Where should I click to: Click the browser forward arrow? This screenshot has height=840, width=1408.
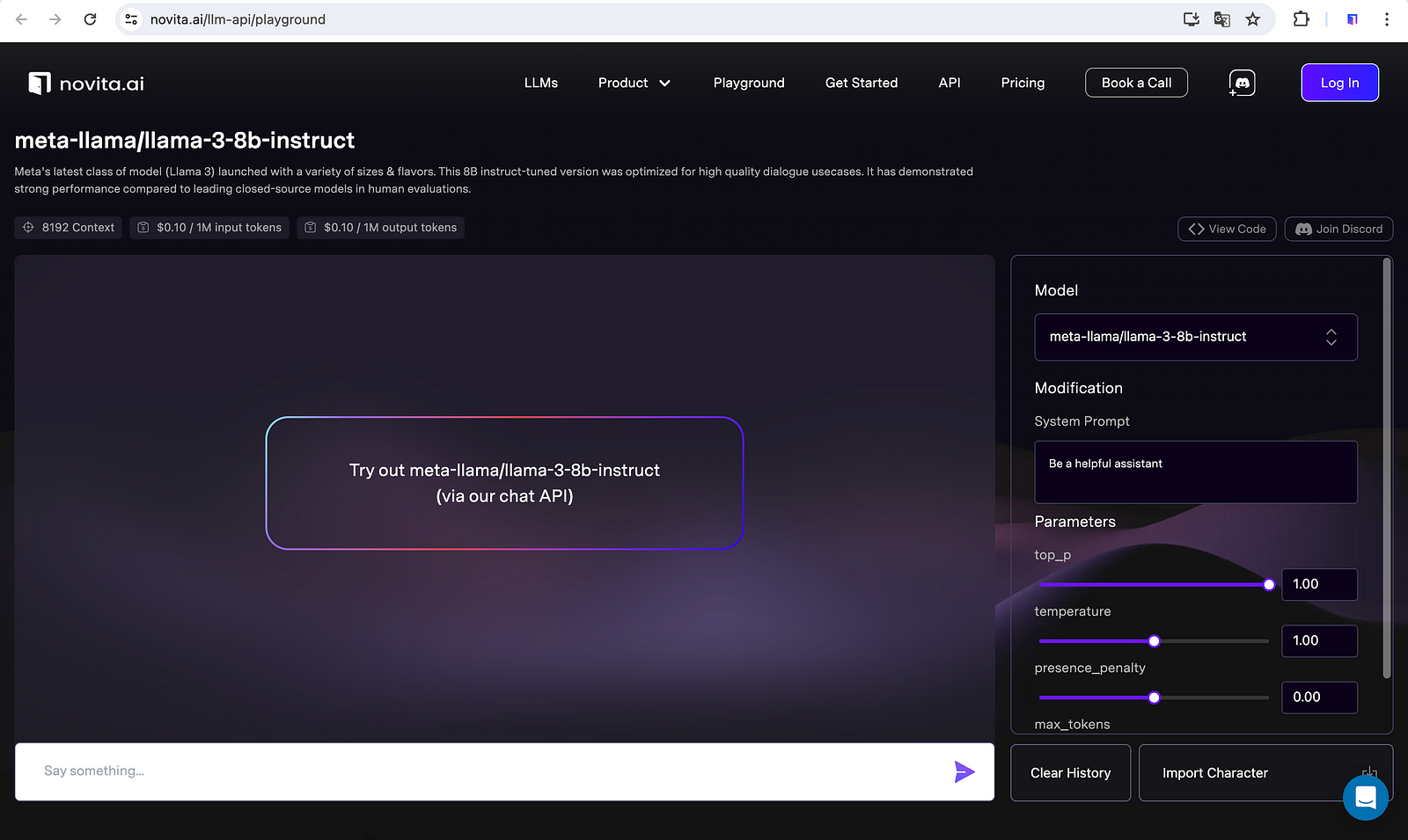pyautogui.click(x=55, y=19)
